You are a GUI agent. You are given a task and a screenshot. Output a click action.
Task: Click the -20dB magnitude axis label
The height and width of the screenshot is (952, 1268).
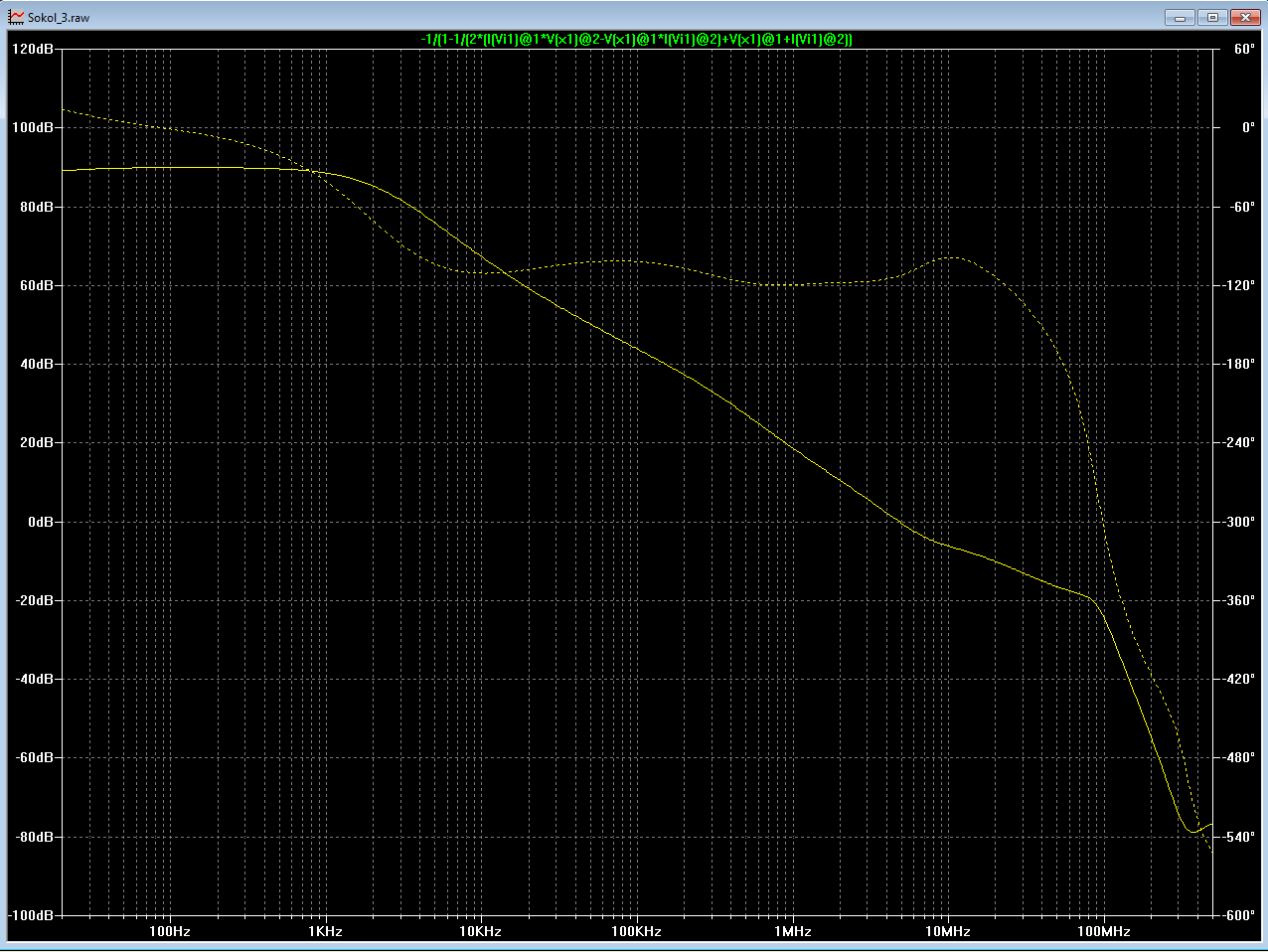pyautogui.click(x=34, y=600)
